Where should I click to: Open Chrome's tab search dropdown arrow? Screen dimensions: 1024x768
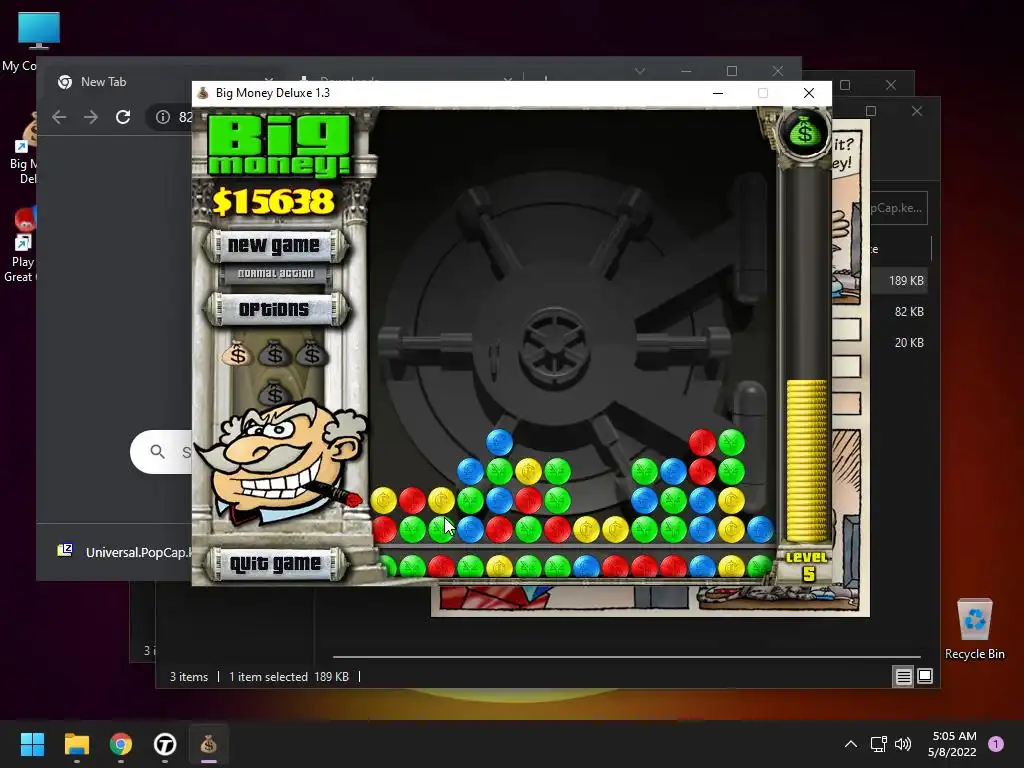(640, 71)
